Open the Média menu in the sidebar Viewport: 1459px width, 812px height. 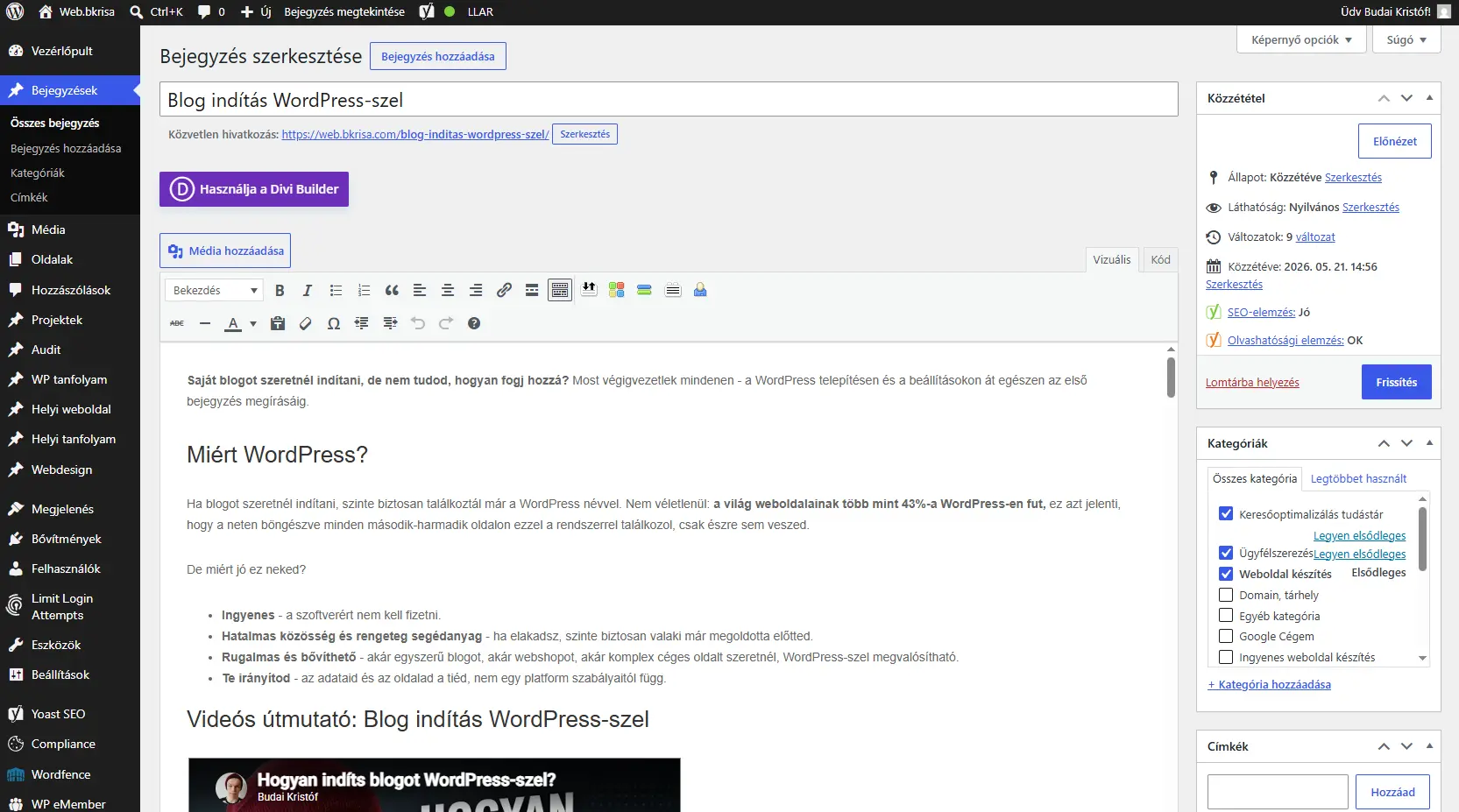click(x=70, y=229)
